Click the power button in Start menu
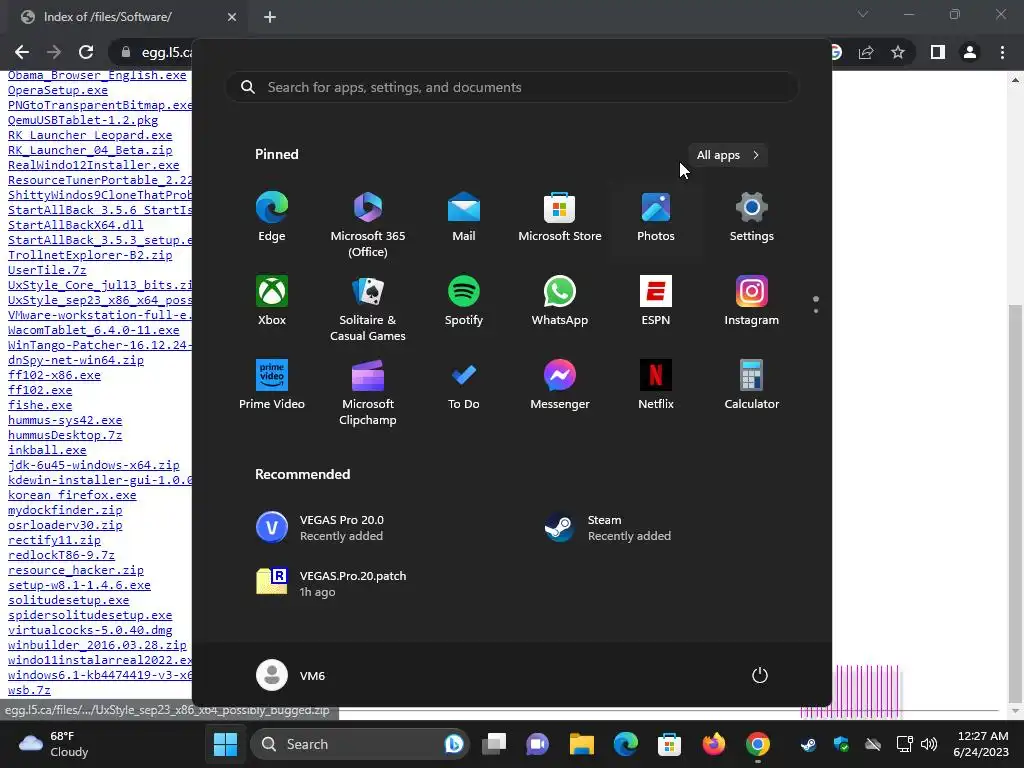 point(760,675)
